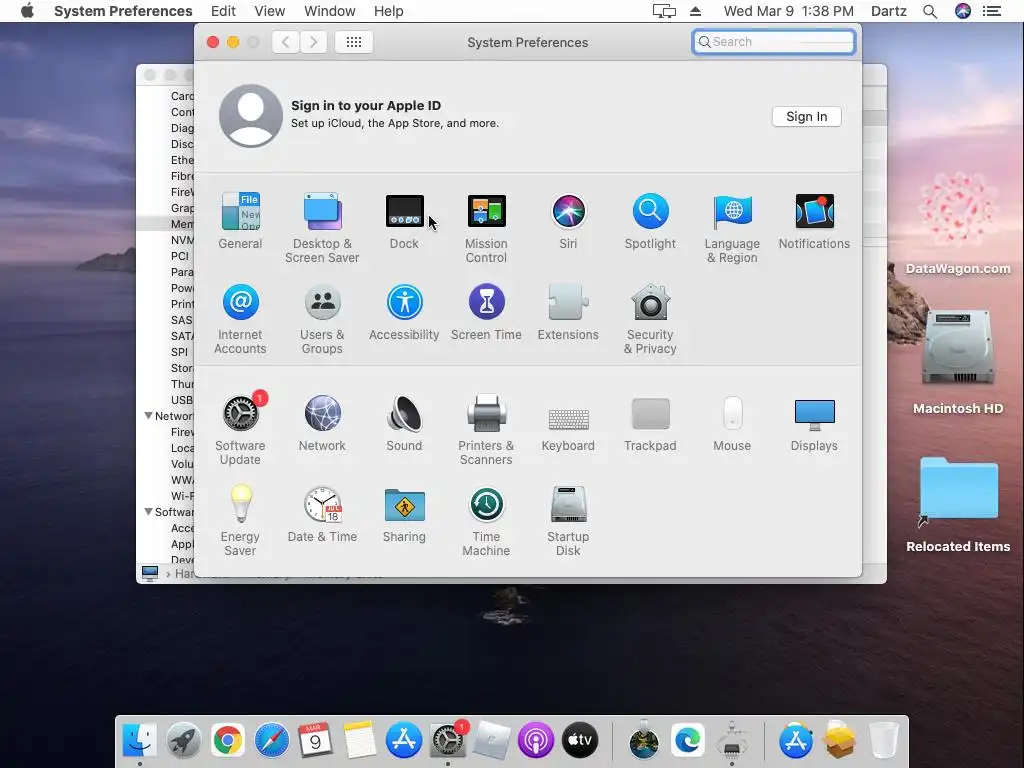
Task: Launch Google Chrome from the Dock
Action: (x=227, y=740)
